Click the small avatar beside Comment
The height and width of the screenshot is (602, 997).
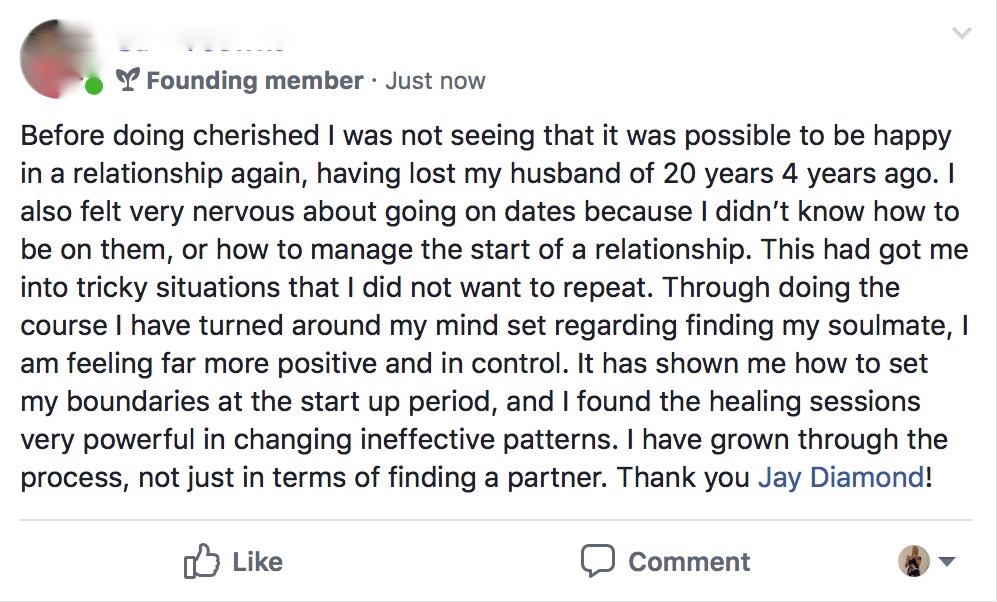pyautogui.click(x=913, y=561)
